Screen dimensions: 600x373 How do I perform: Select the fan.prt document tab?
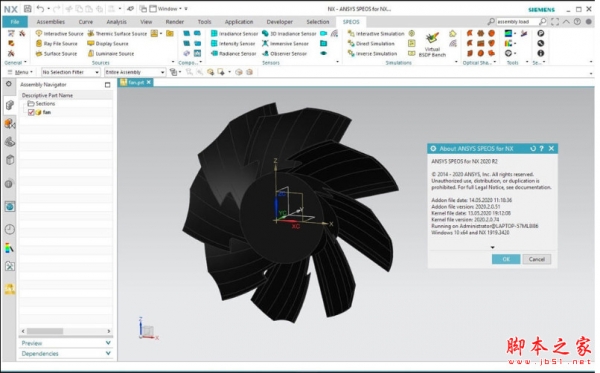(x=136, y=82)
